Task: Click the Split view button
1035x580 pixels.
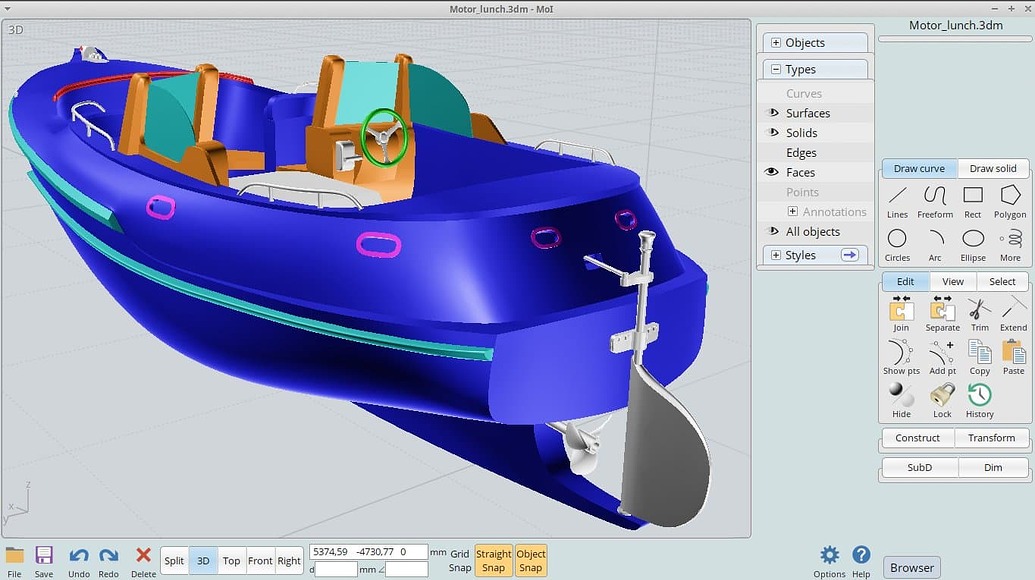Action: [174, 561]
